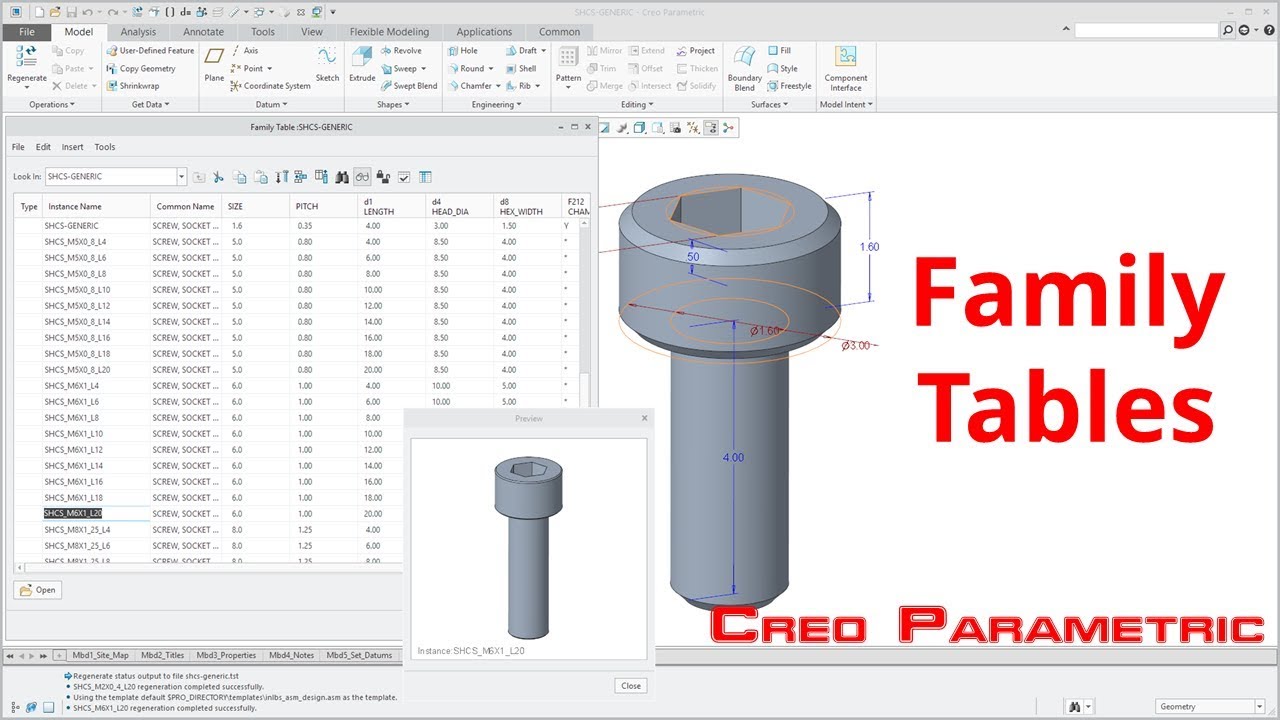Viewport: 1280px width, 720px height.
Task: Expand the Get Data group dropdown
Action: [151, 104]
